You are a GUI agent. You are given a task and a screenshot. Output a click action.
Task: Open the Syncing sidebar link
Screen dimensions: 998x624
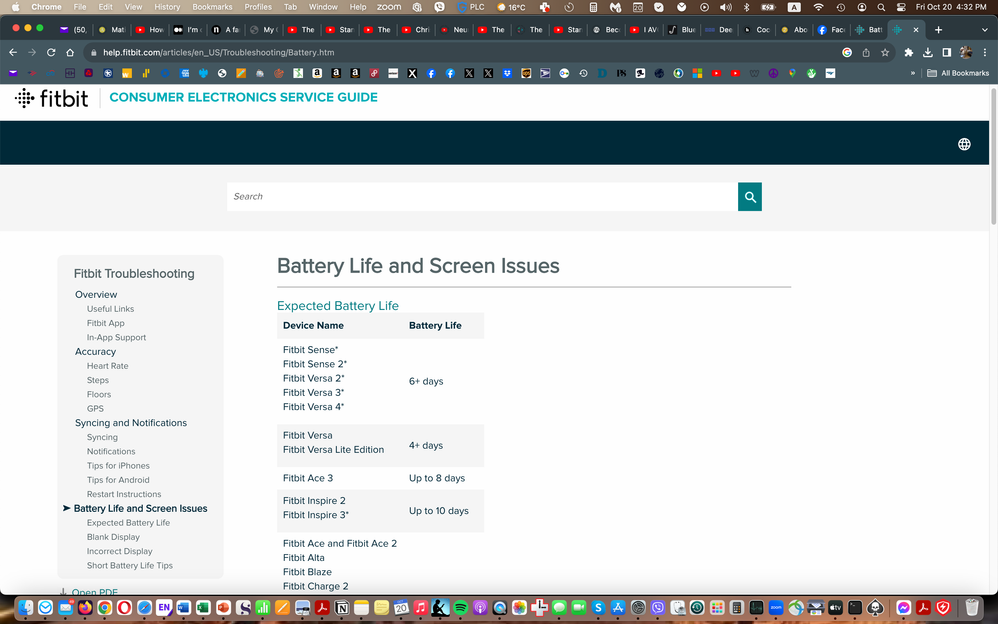pyautogui.click(x=102, y=437)
